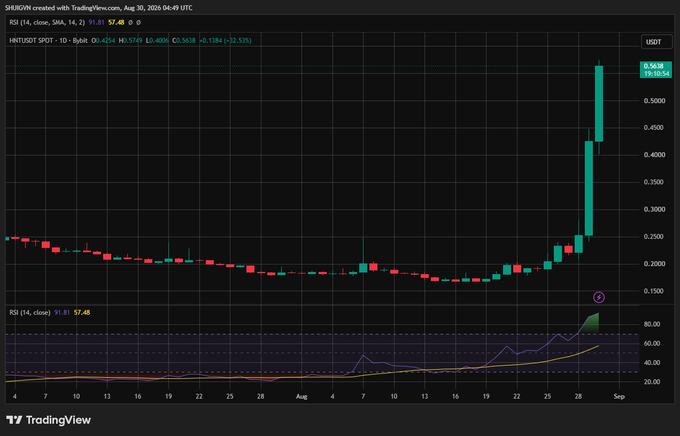Click the Sep label on date axis
This screenshot has height=436, width=680.
pos(619,397)
